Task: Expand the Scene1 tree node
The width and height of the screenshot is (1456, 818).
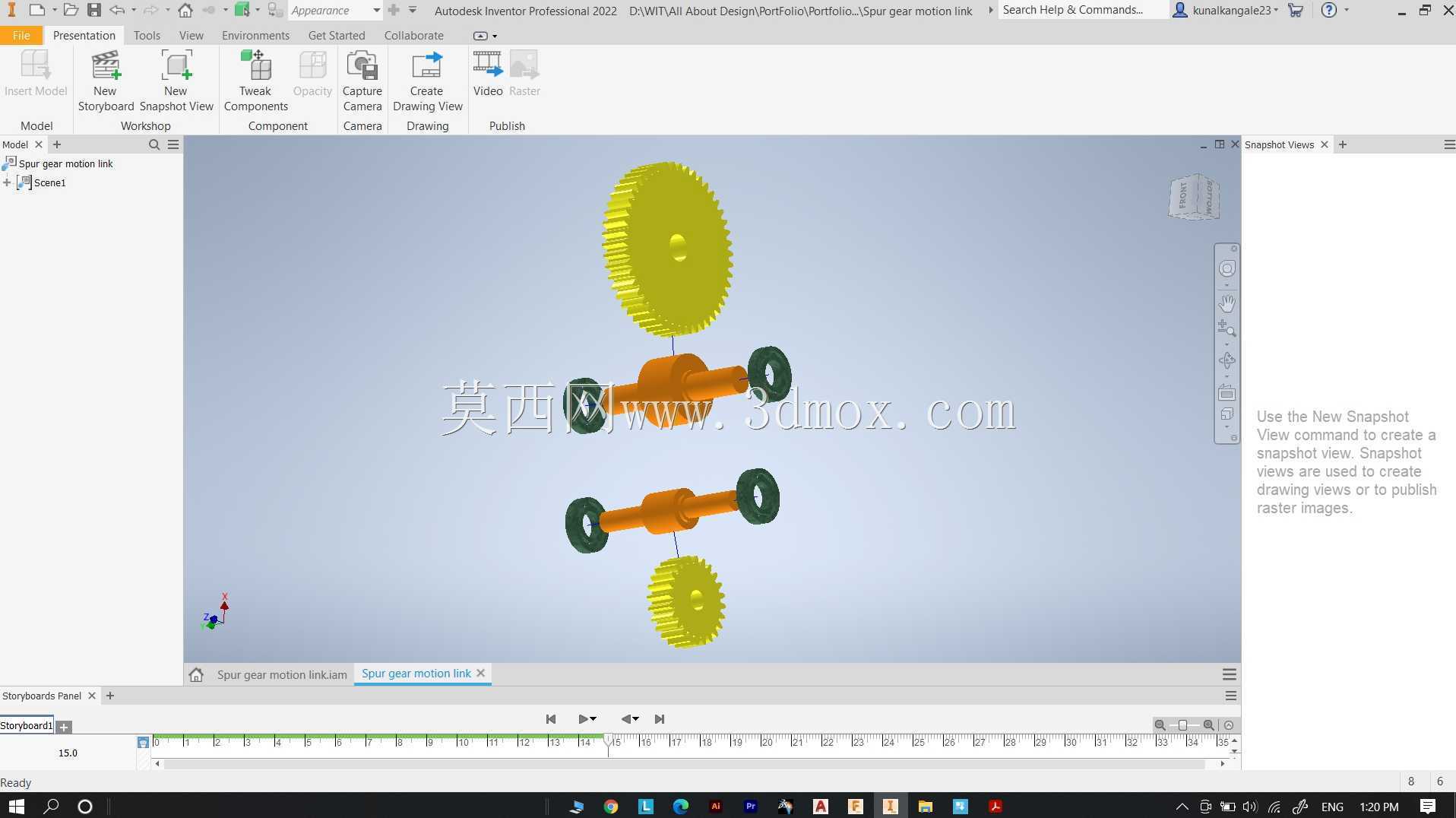Action: tap(7, 182)
